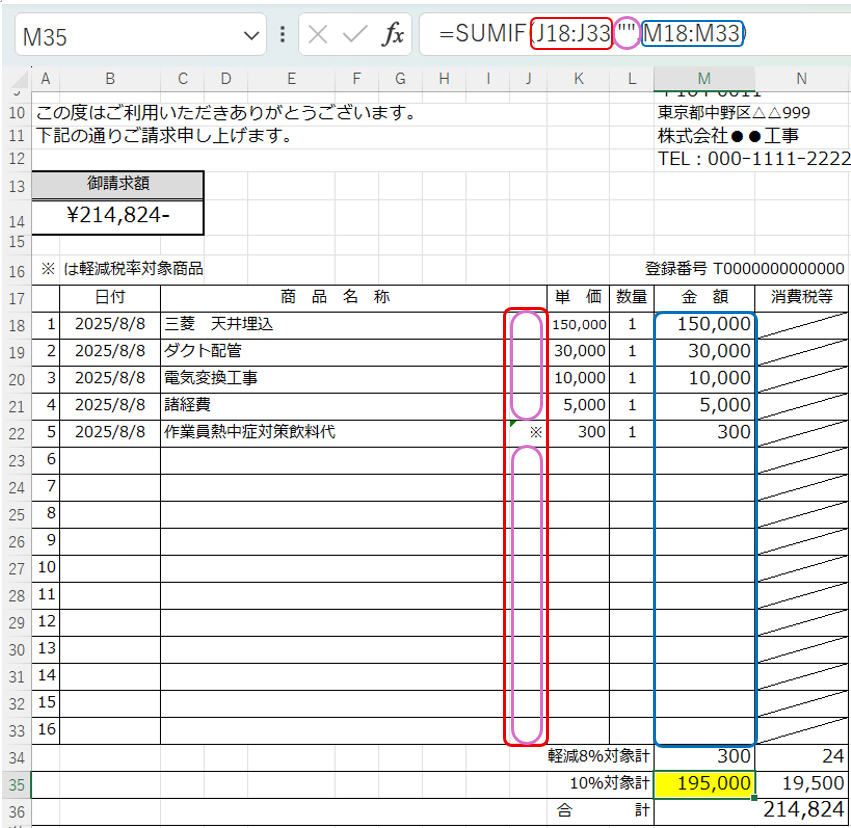Viewport: 851px width, 828px height.
Task: Open the Name Box dropdown arrow
Action: point(250,36)
